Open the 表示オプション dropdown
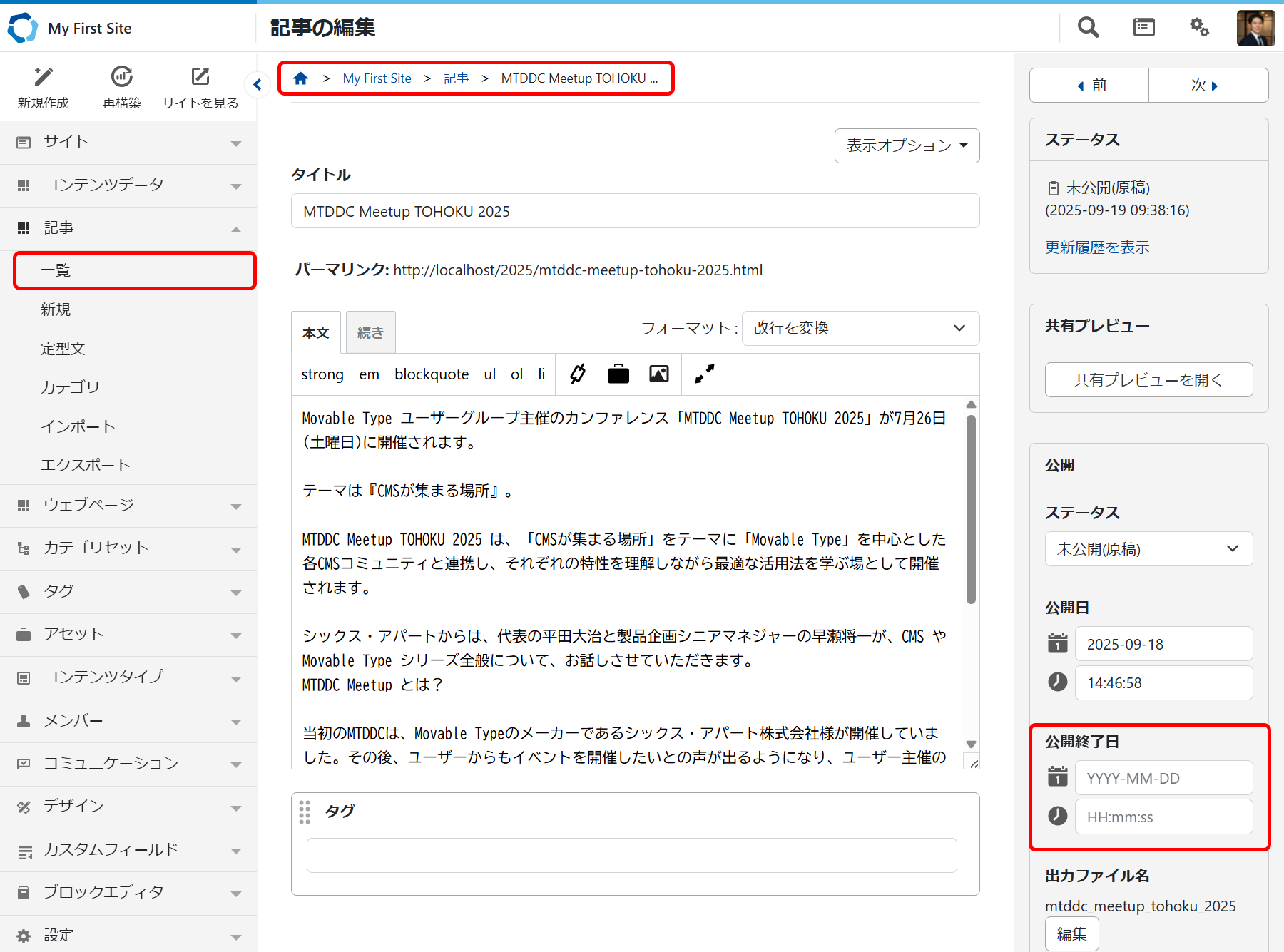The height and width of the screenshot is (952, 1284). tap(907, 145)
